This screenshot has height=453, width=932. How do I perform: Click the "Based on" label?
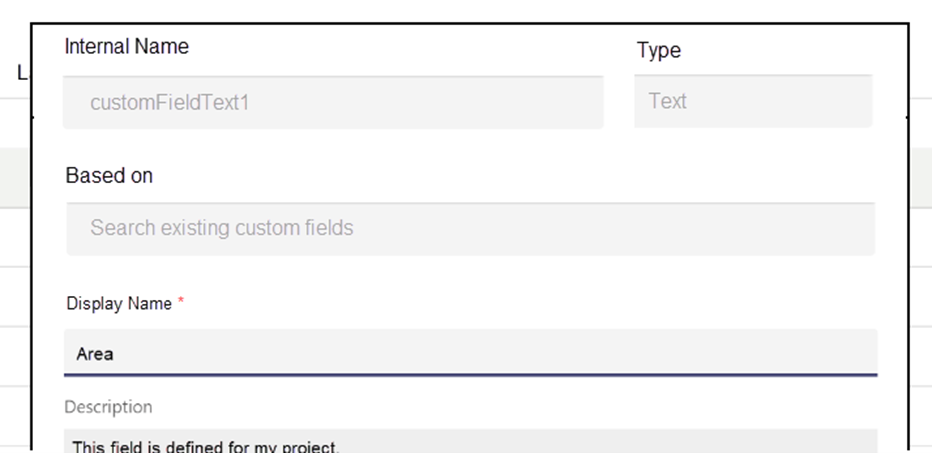coord(109,176)
